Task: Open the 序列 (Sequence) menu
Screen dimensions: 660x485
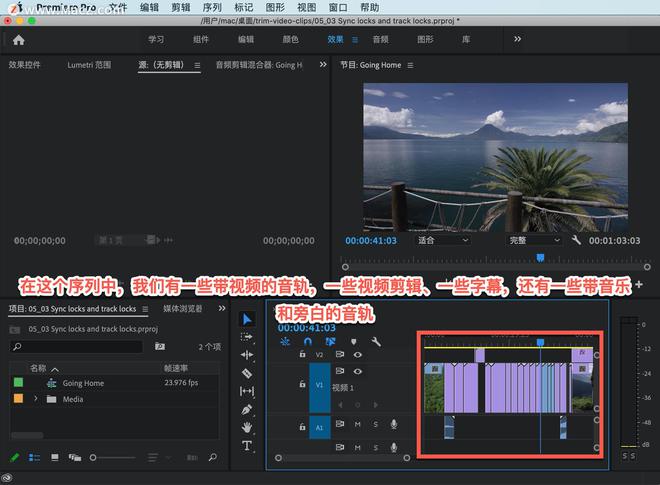Action: 212,7
